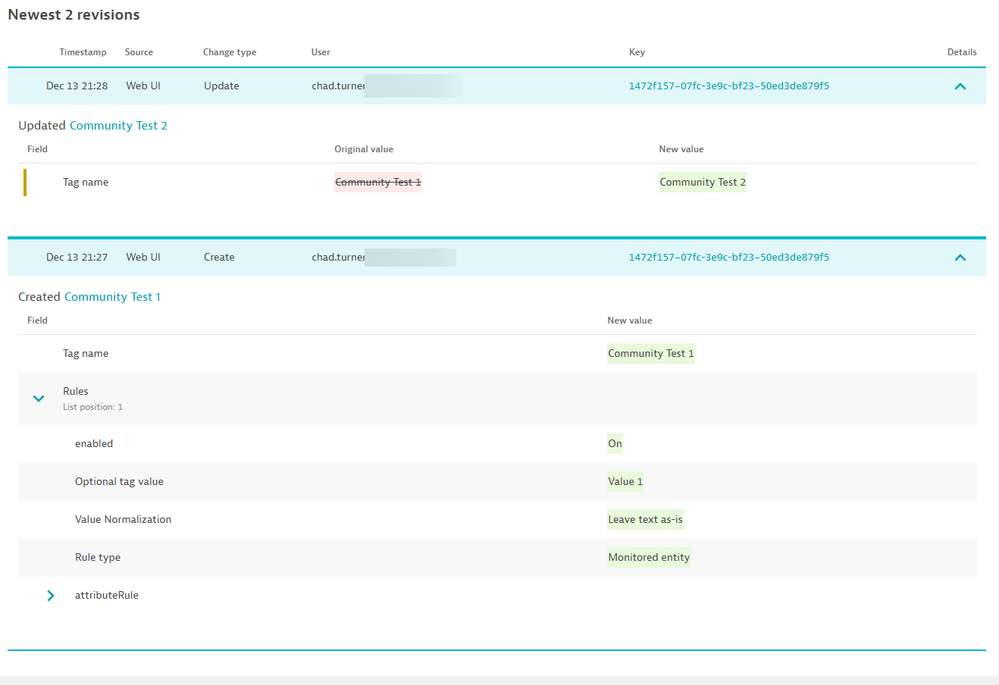Open the Community Test 1 link after Created
This screenshot has height=685, width=999.
(x=112, y=297)
